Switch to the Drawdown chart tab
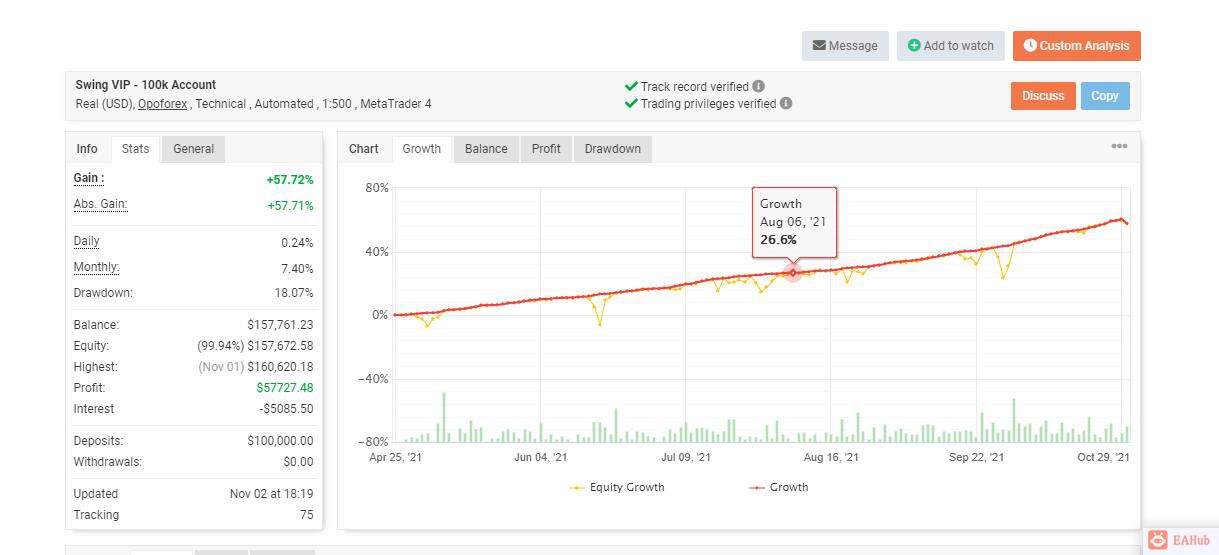 [612, 149]
